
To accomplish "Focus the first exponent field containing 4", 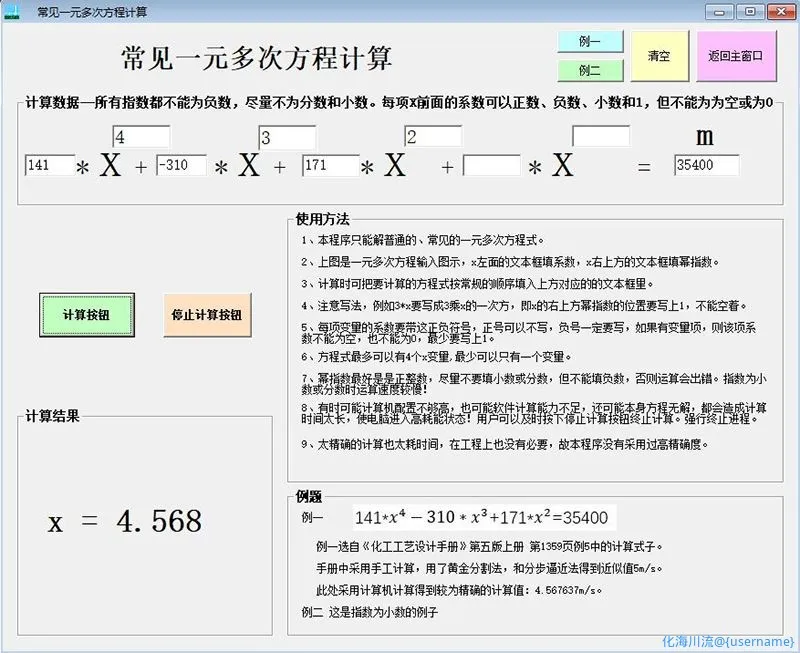I will coord(141,137).
